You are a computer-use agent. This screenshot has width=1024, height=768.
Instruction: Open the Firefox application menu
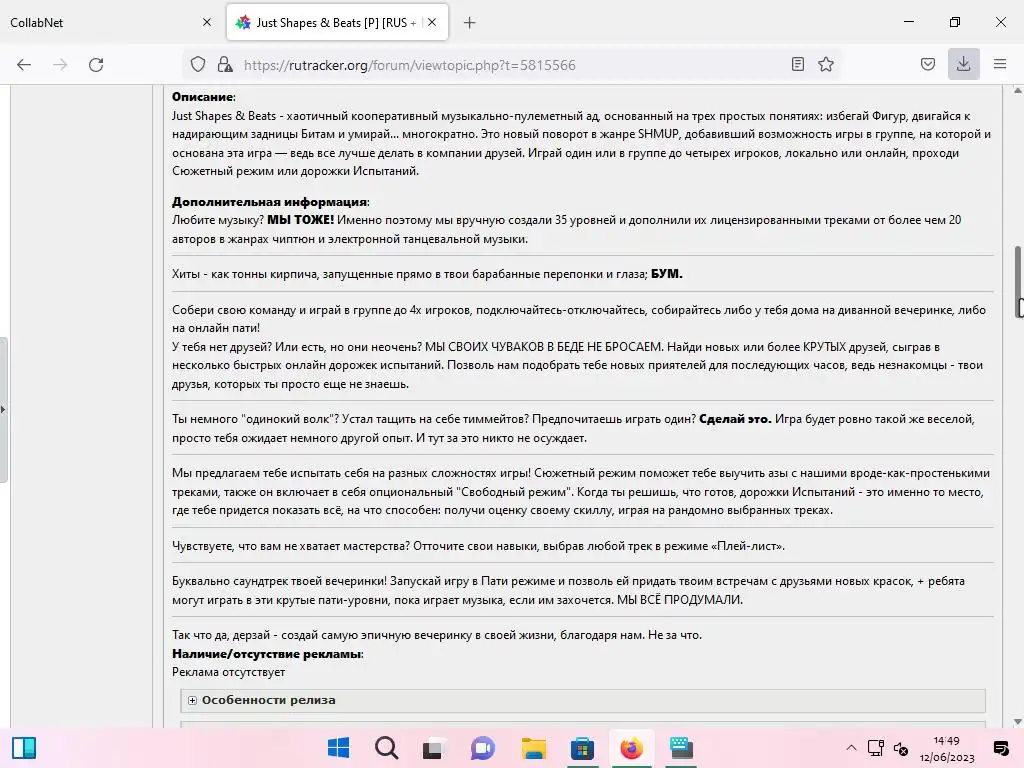pos(999,64)
